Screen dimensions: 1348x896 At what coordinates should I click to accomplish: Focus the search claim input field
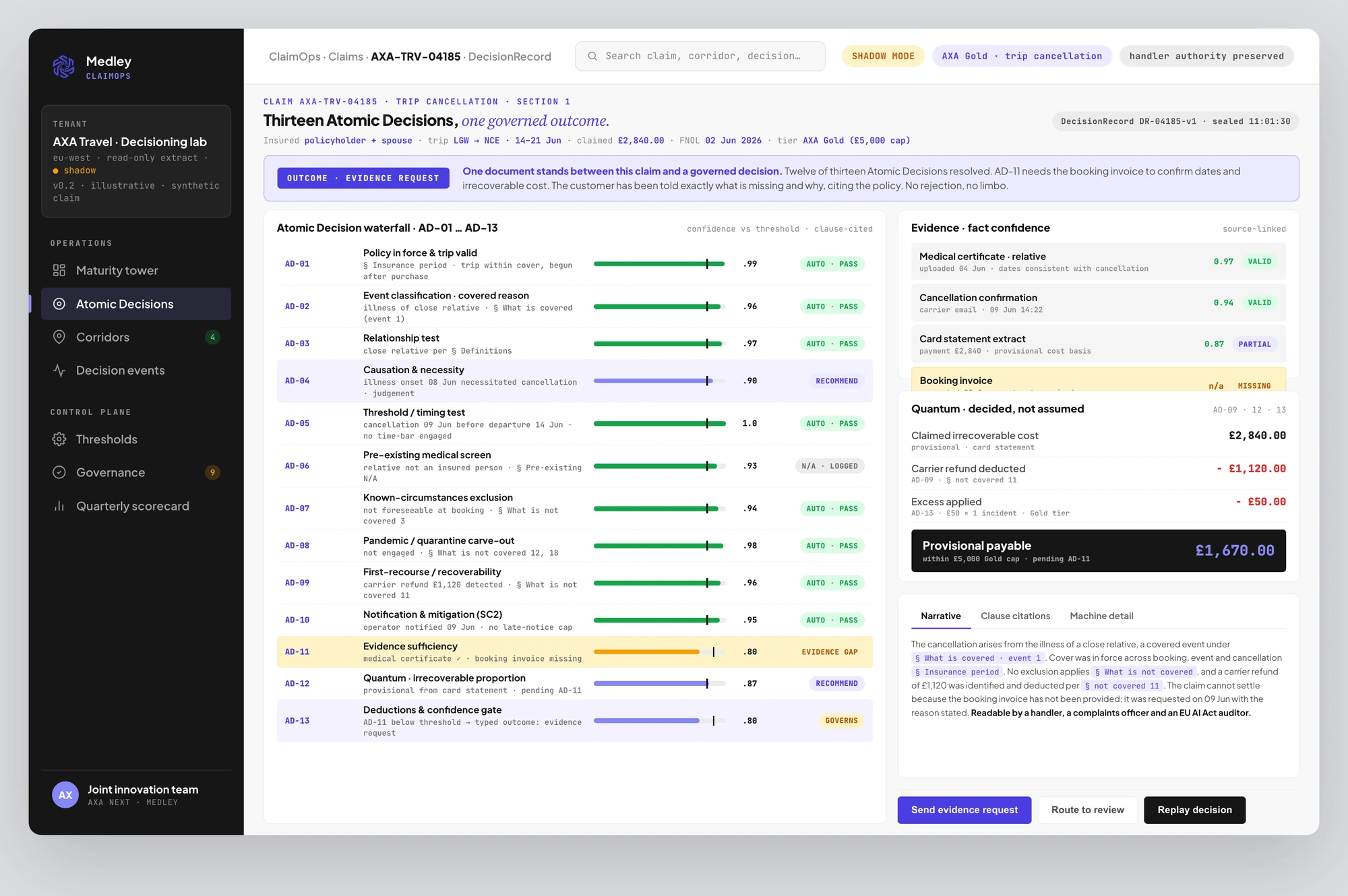[x=700, y=56]
